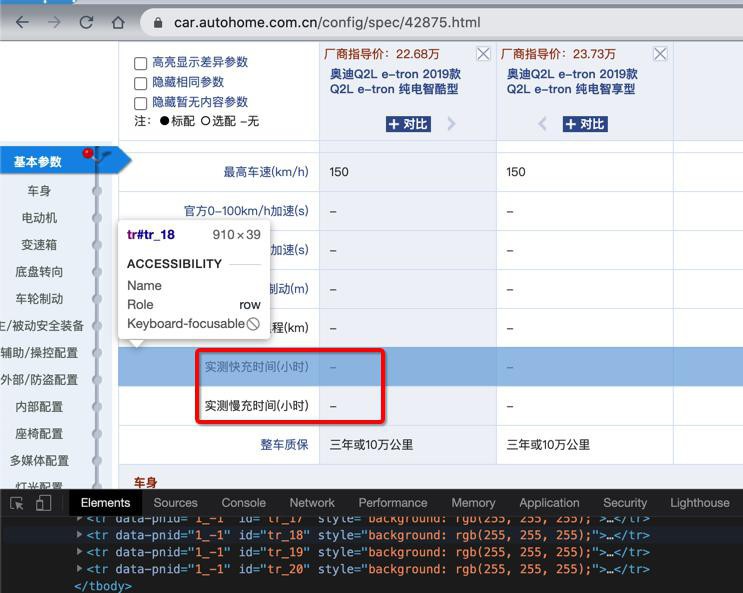
Task: Jump to 底盘转向 section
Action: [x=39, y=272]
